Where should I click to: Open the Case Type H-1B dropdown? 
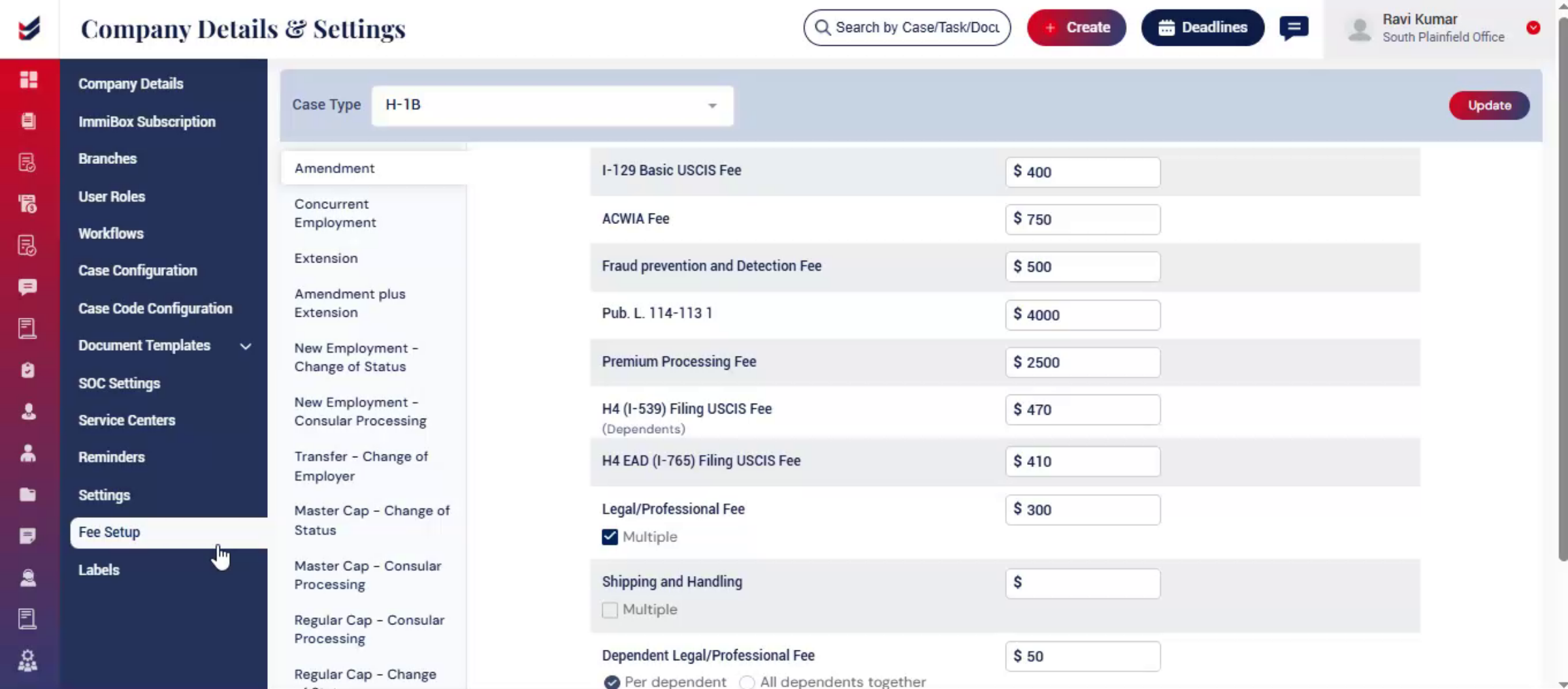click(x=552, y=105)
